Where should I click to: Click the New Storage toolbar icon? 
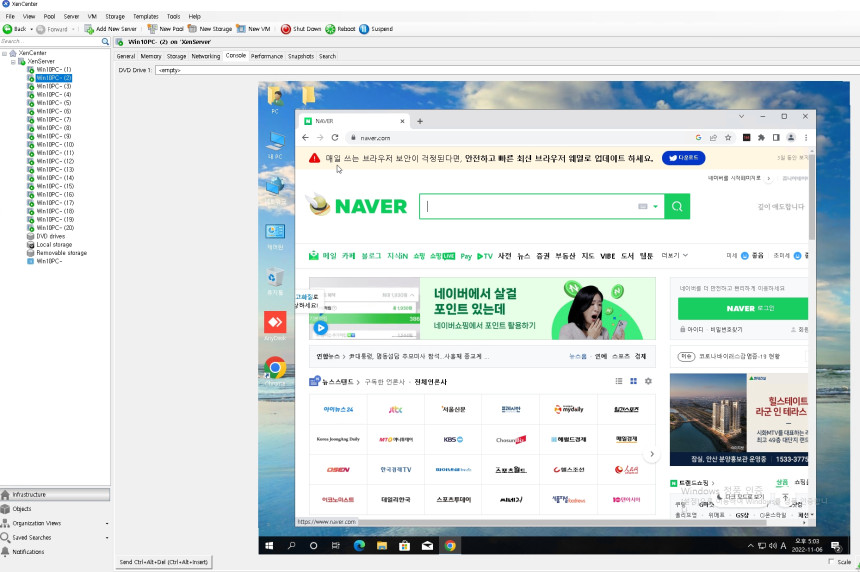pos(192,29)
